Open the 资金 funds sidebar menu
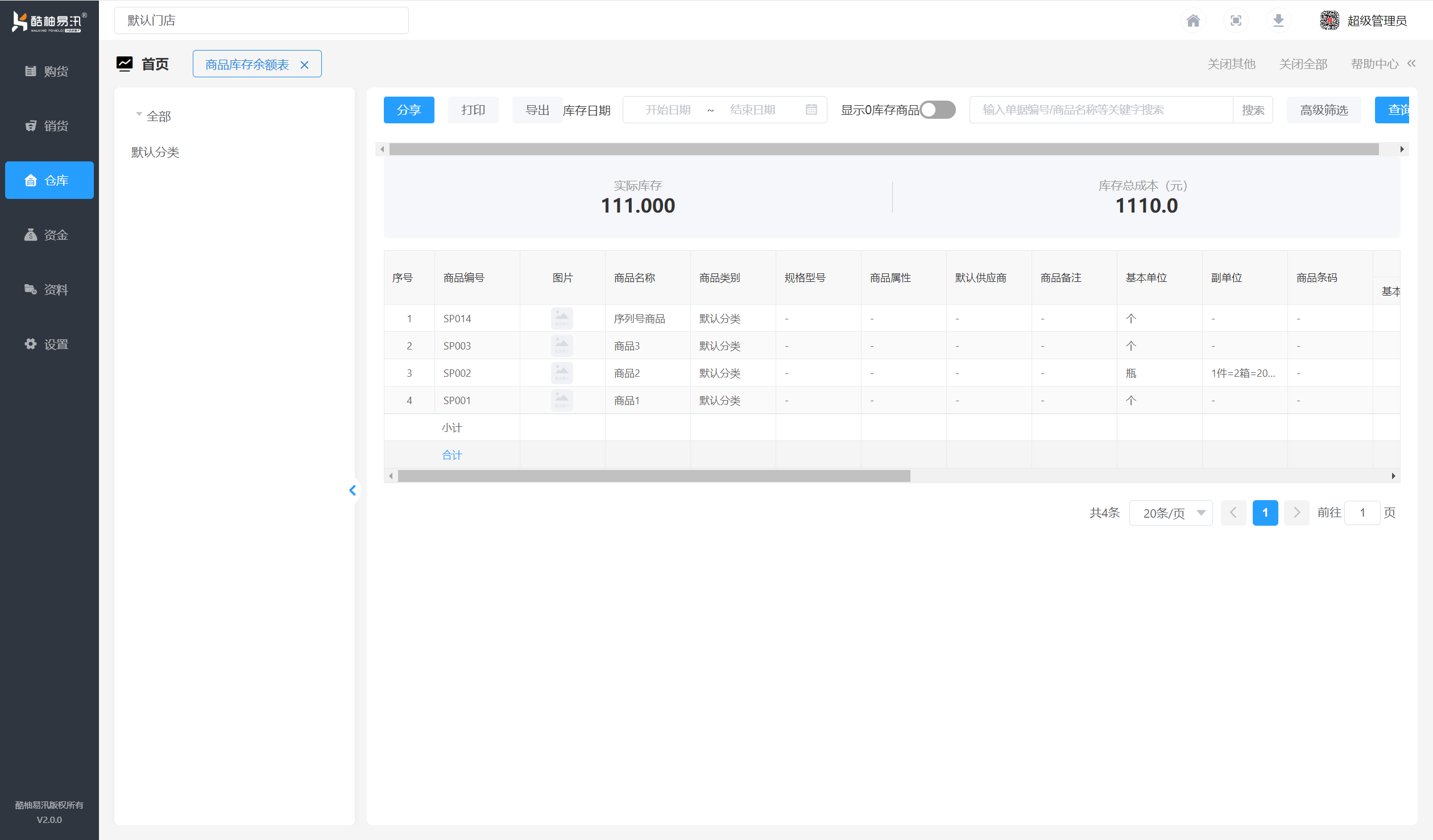This screenshot has width=1433, height=840. 49,235
